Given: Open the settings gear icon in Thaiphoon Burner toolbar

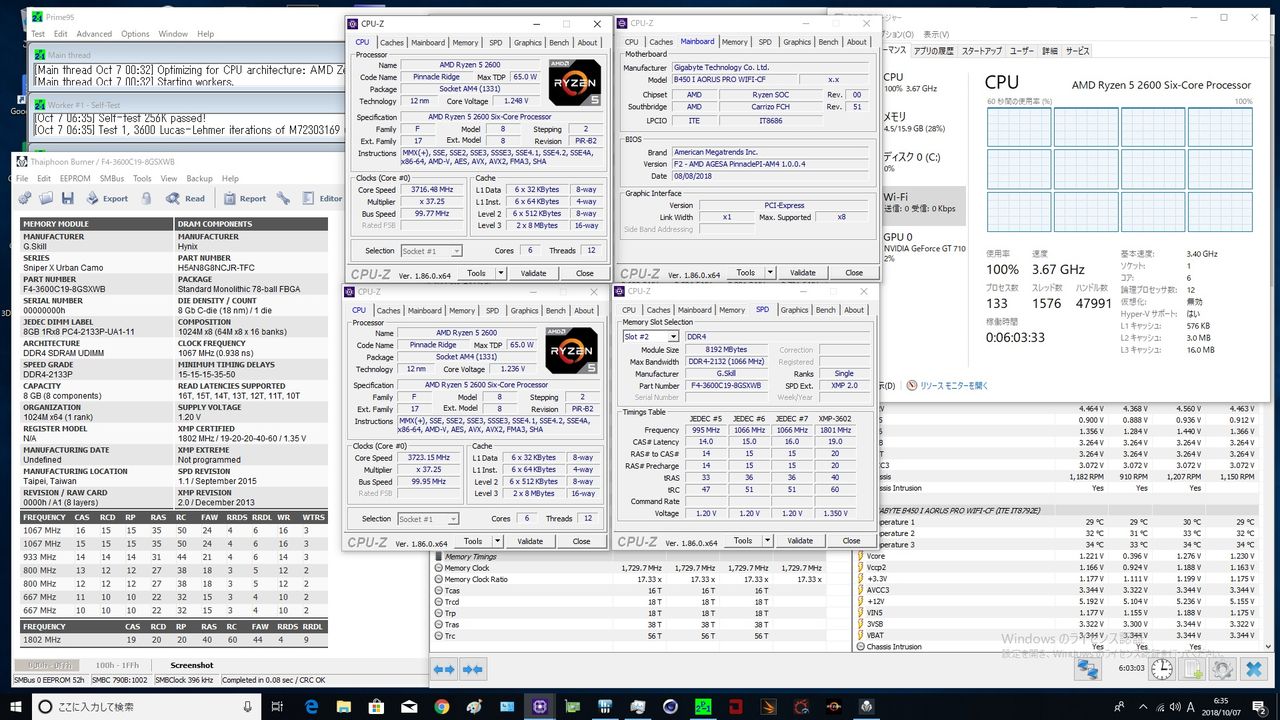Looking at the screenshot, I should tap(25, 198).
